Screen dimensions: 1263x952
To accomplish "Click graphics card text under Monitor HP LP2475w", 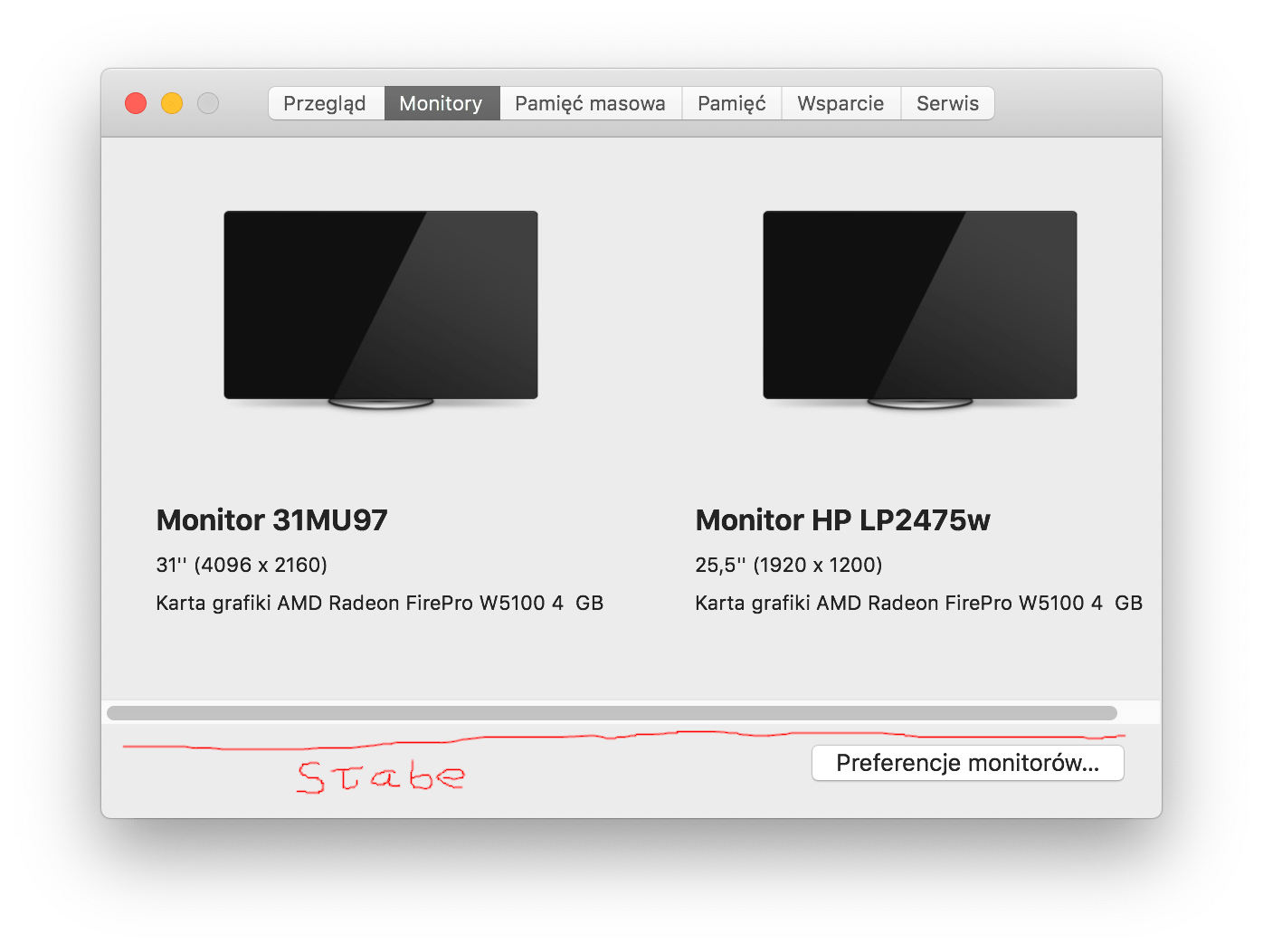I will click(919, 603).
